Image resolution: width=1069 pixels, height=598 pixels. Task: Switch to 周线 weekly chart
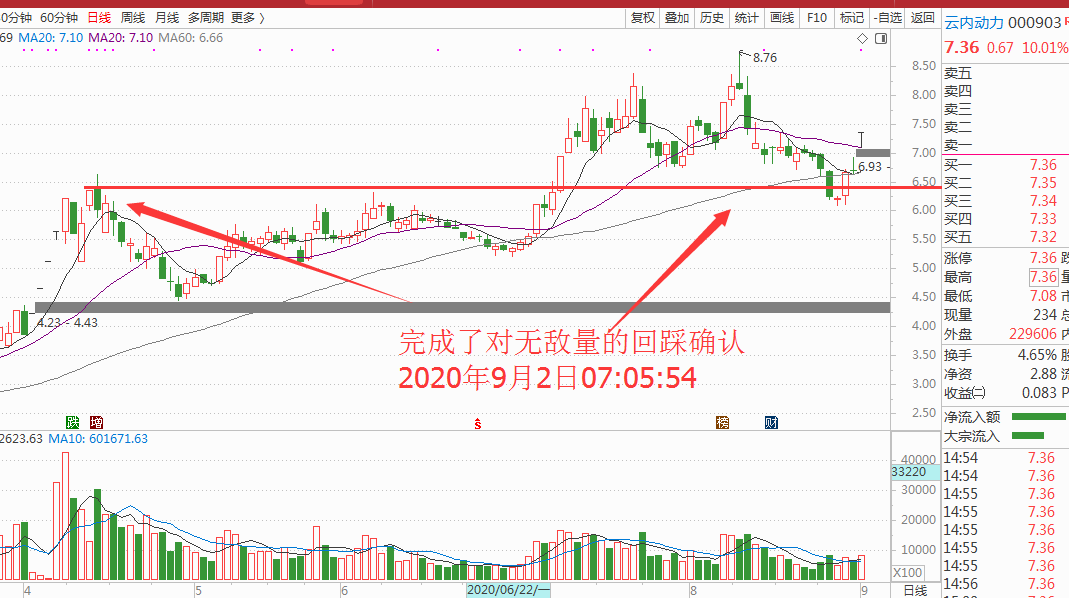tap(132, 18)
